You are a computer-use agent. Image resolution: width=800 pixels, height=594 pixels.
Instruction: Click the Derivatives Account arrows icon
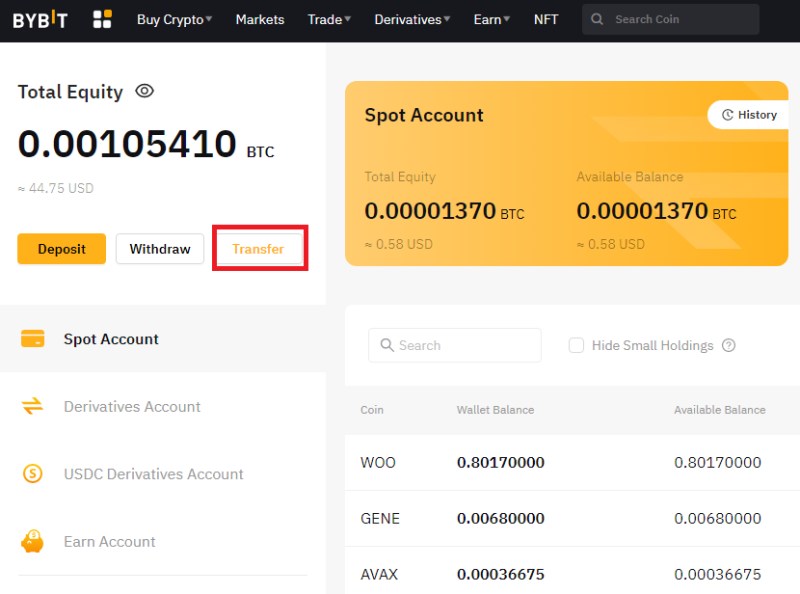click(33, 406)
